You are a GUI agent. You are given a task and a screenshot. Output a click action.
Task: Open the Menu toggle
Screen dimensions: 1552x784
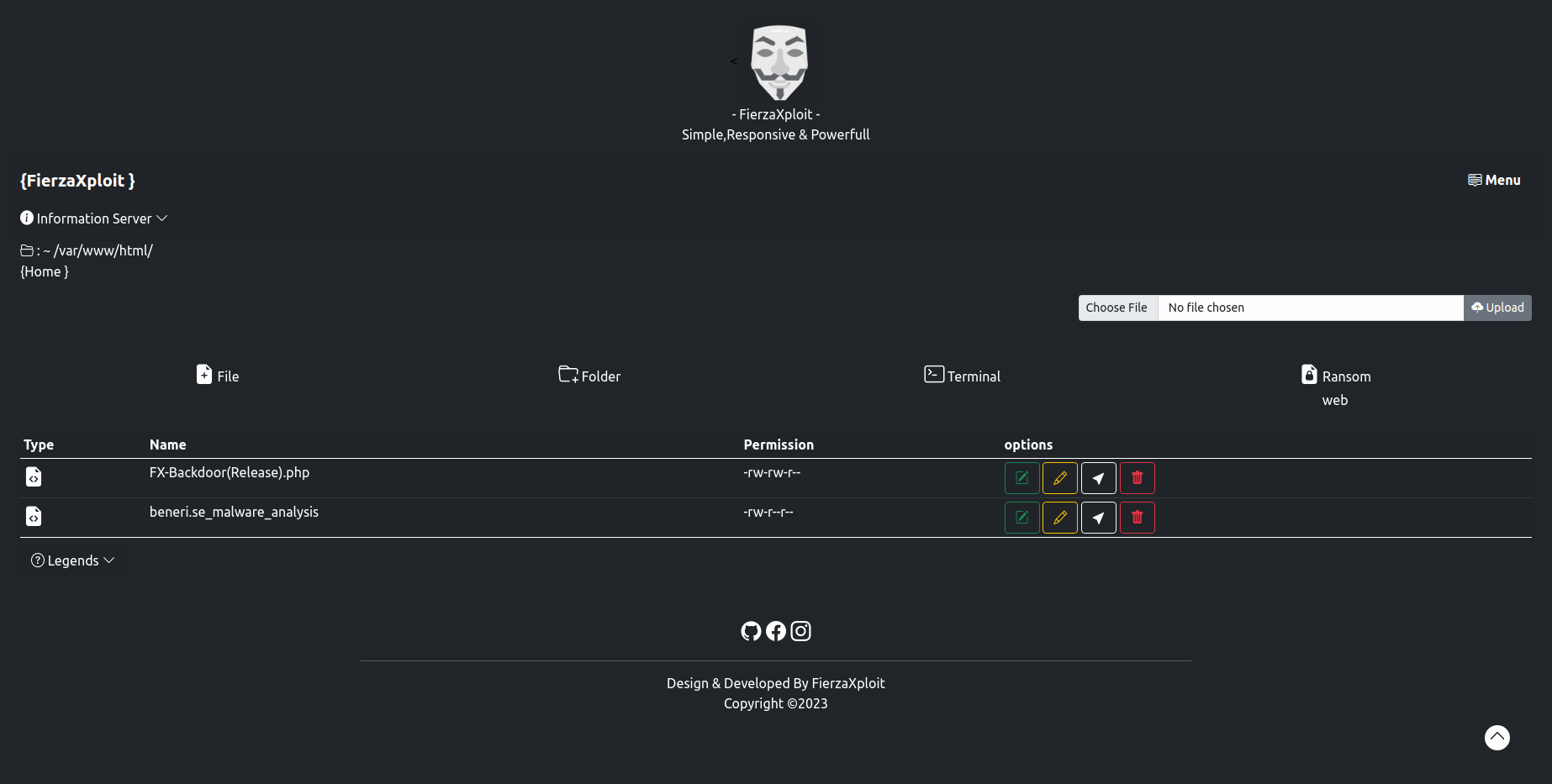[x=1494, y=180]
